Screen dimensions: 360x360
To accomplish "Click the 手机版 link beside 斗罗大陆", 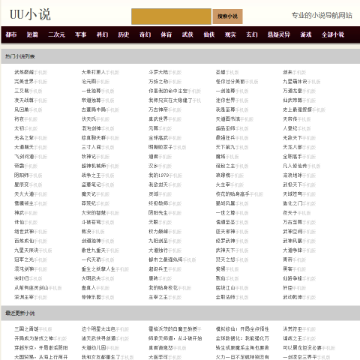I will pos(175,72).
